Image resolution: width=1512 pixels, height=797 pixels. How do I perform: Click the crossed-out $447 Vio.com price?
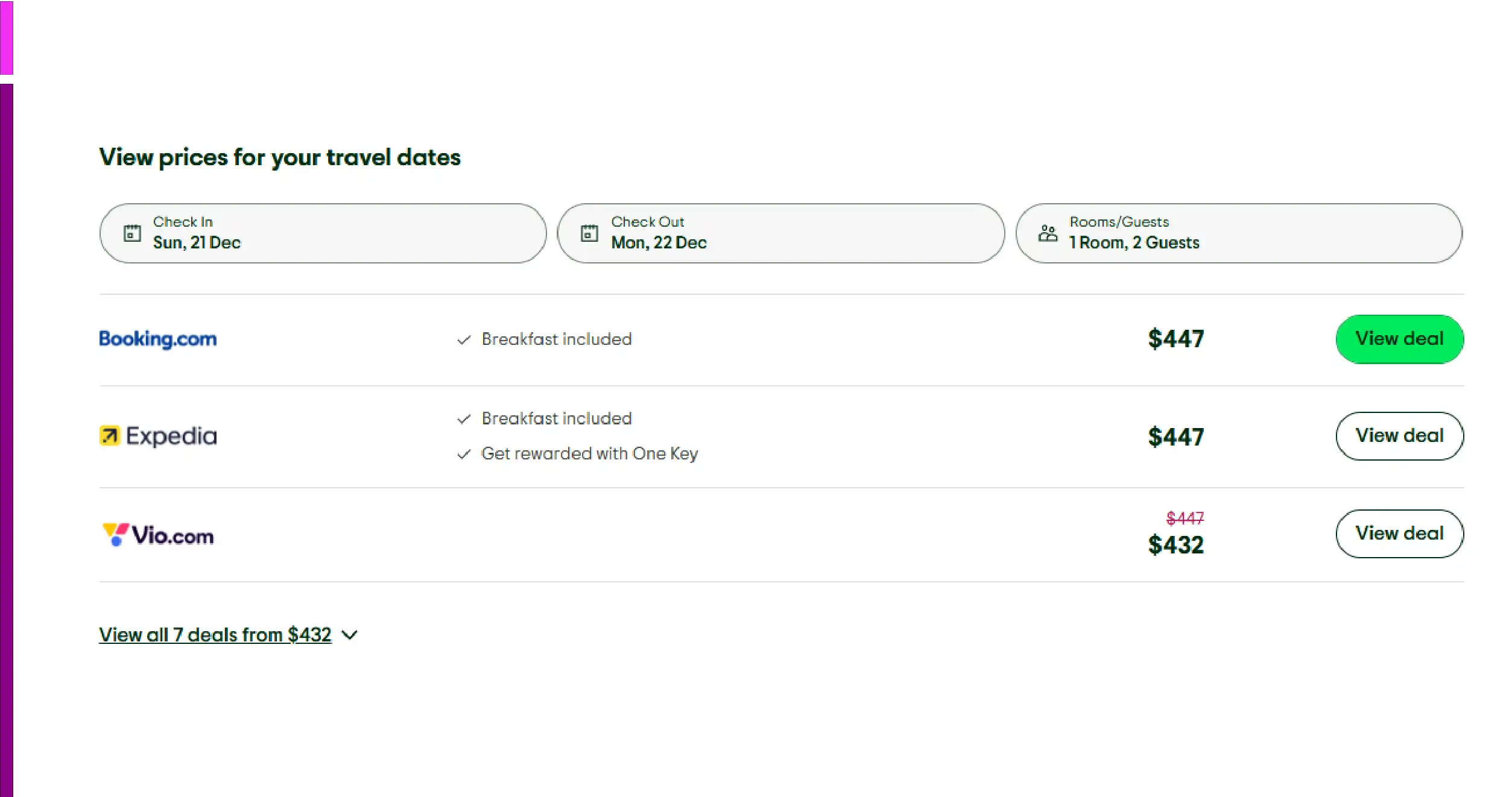pos(1185,518)
